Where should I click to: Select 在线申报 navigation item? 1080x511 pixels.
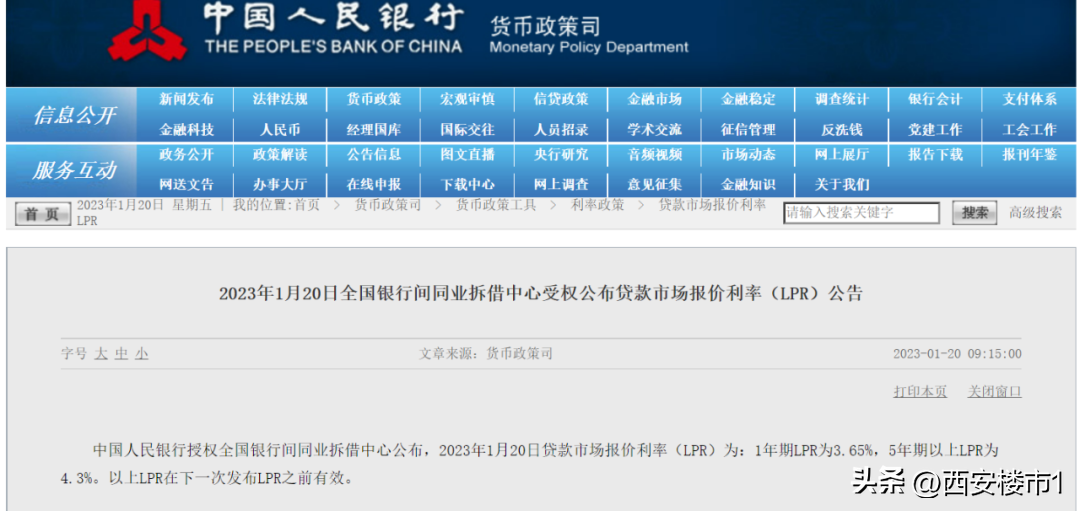click(374, 185)
